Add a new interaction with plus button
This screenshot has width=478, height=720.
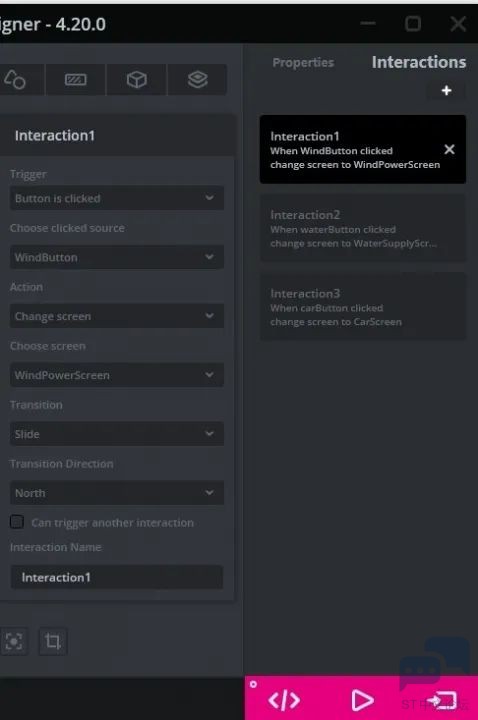(x=446, y=90)
